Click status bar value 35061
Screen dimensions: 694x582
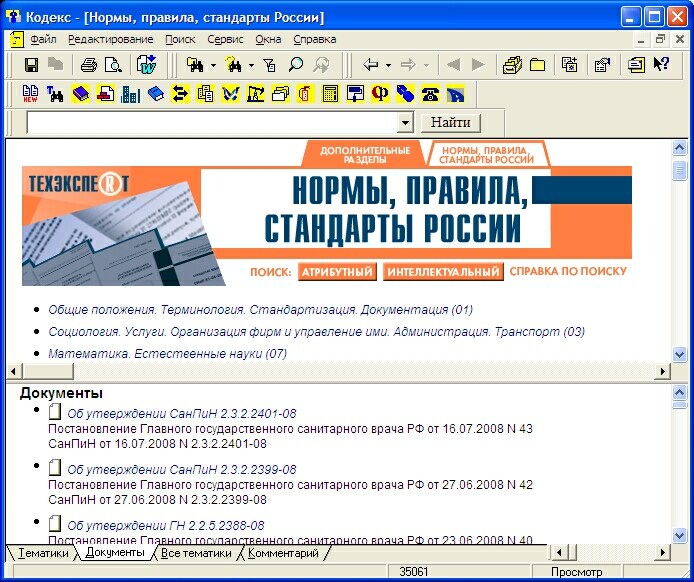coord(414,572)
